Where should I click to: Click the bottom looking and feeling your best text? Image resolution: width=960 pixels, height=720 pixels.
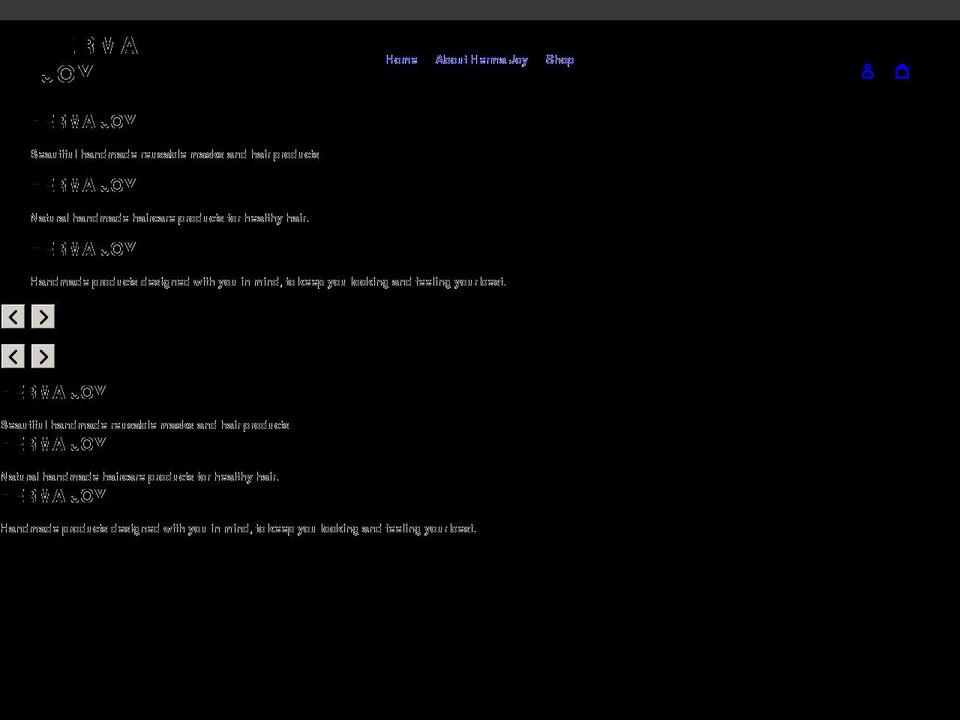[238, 528]
